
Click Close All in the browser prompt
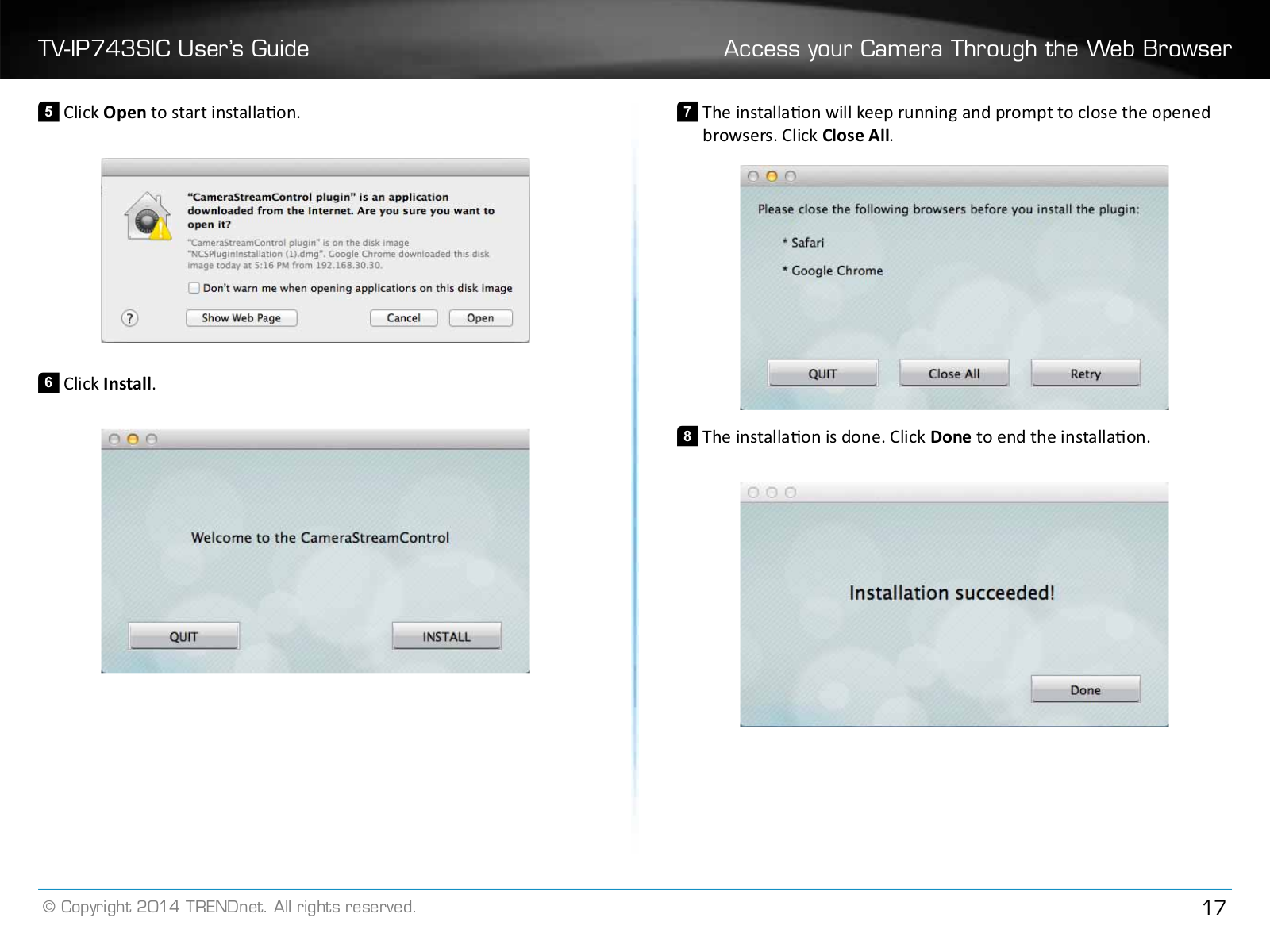point(954,373)
